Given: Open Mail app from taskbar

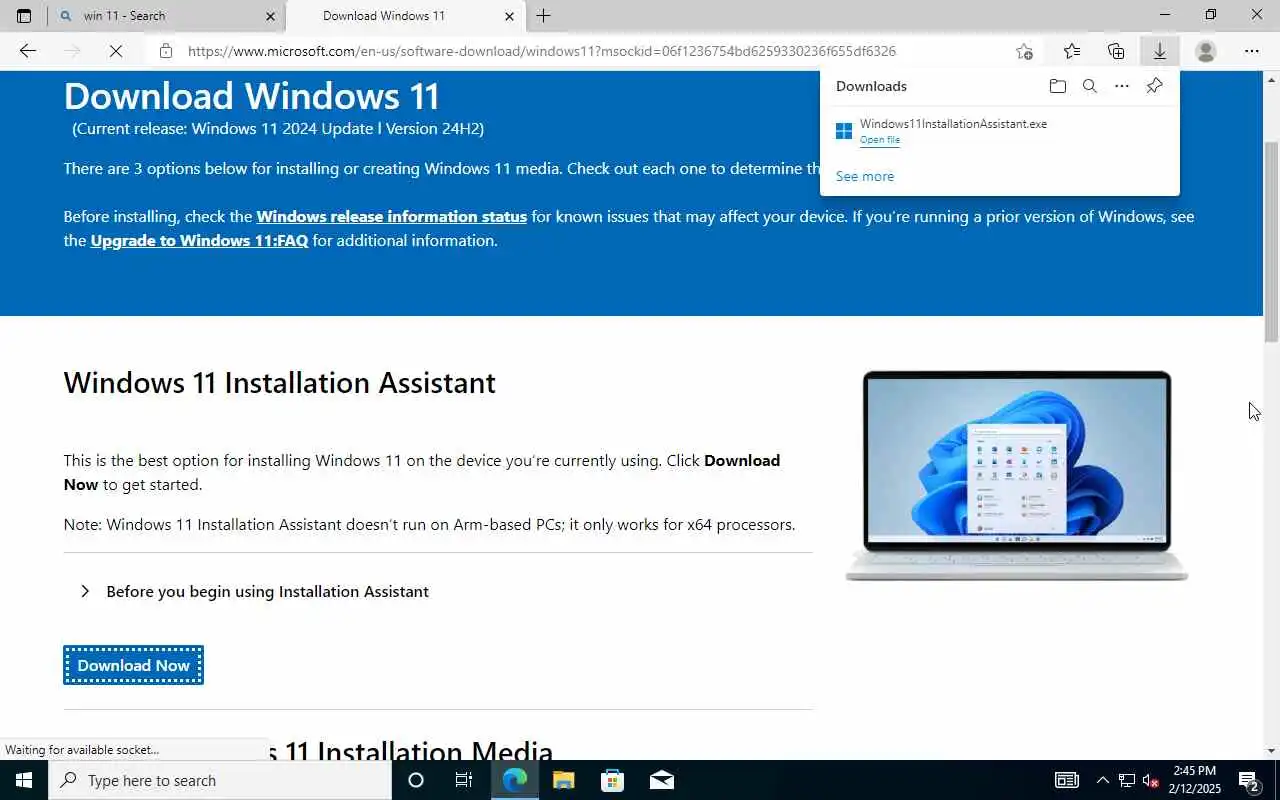Looking at the screenshot, I should pos(661,780).
